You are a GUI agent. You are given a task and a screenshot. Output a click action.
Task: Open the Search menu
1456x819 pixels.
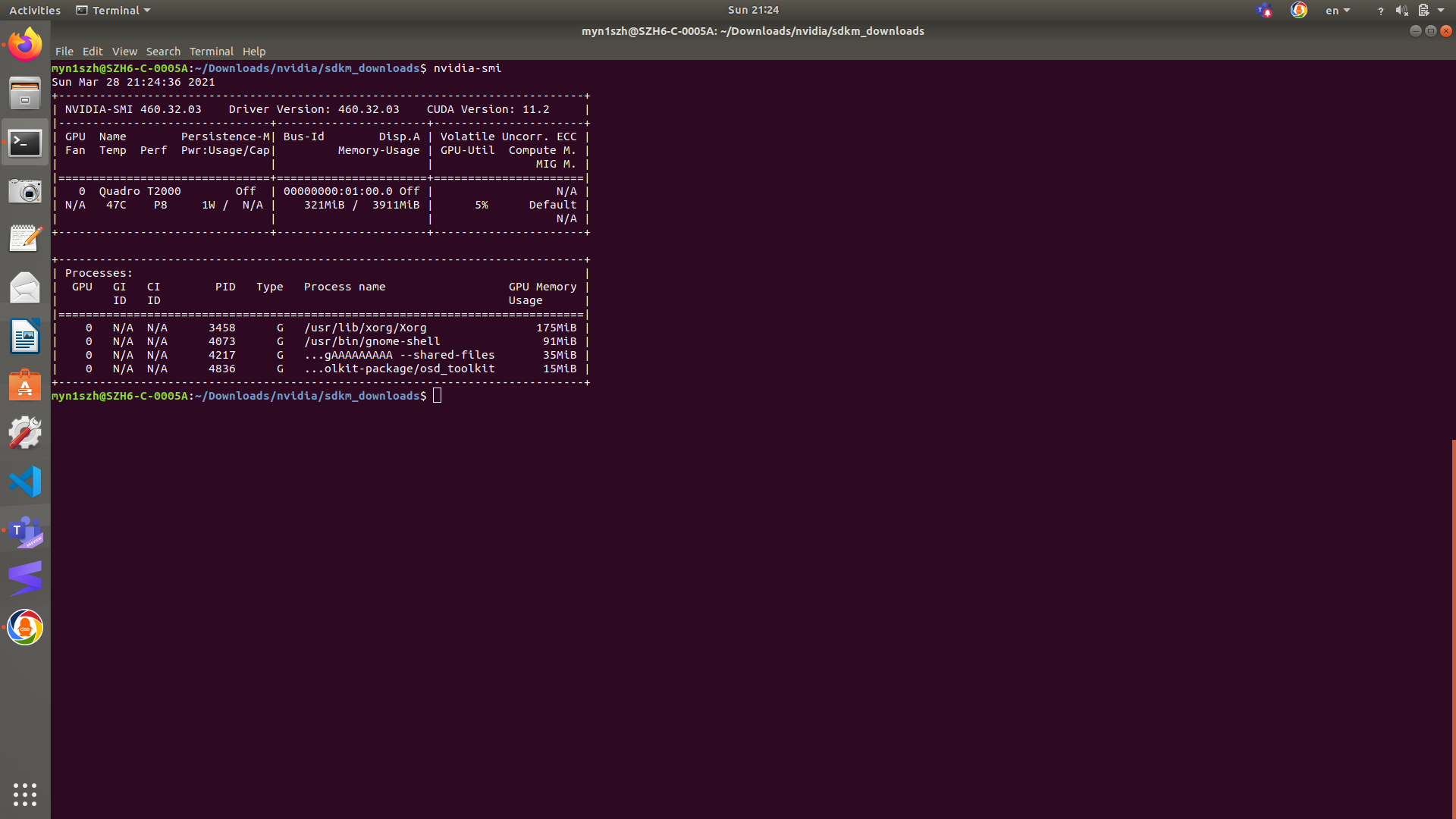pos(163,52)
